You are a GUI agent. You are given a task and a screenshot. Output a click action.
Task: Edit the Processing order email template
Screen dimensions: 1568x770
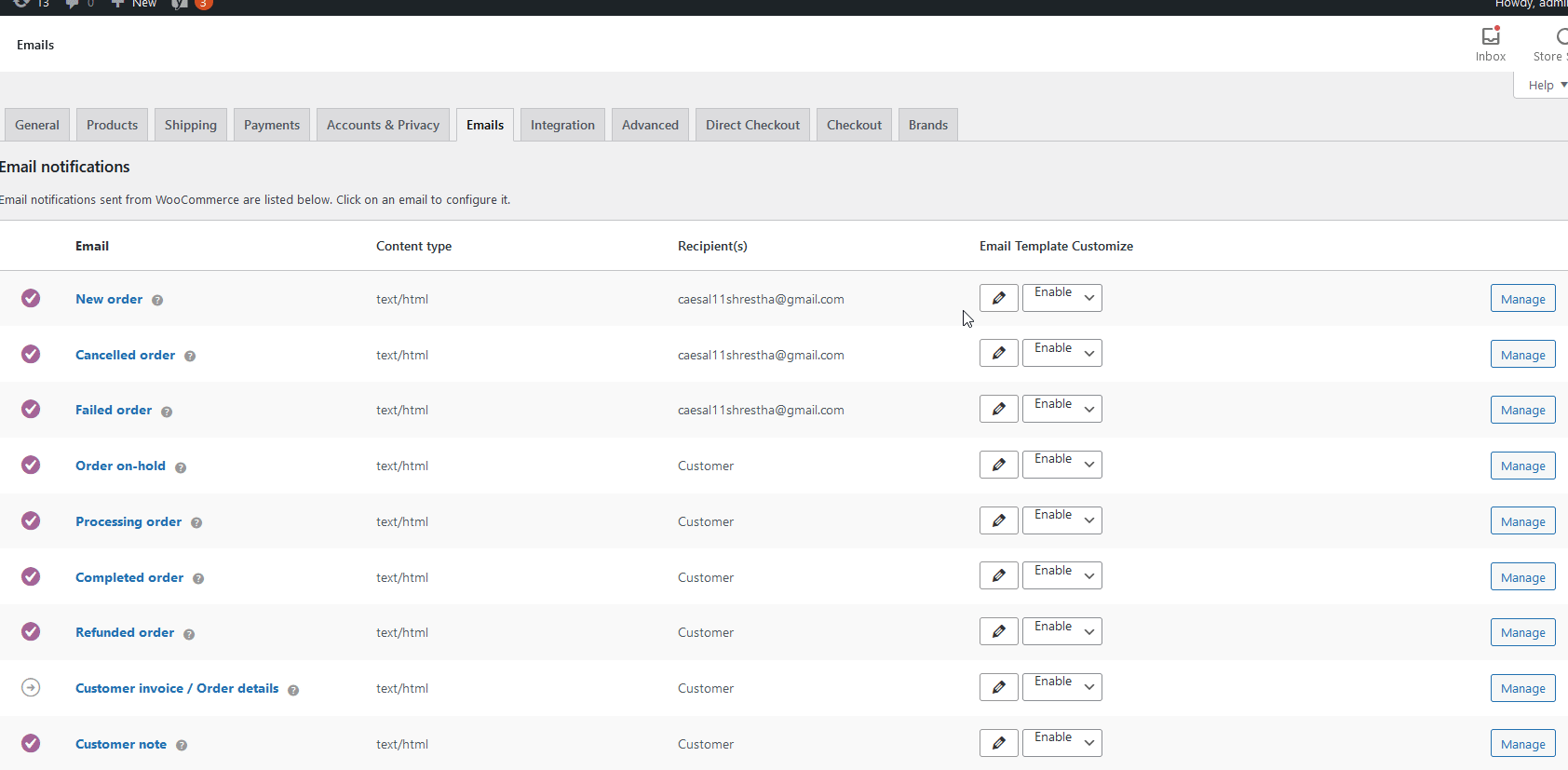point(998,520)
